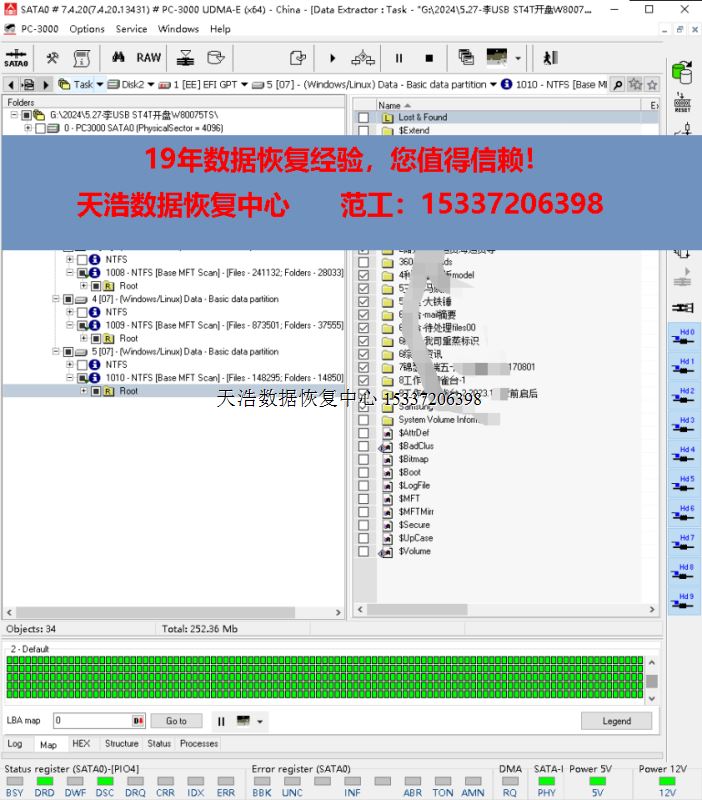The width and height of the screenshot is (702, 800).
Task: Toggle the $Volume checkbox
Action: coord(364,551)
